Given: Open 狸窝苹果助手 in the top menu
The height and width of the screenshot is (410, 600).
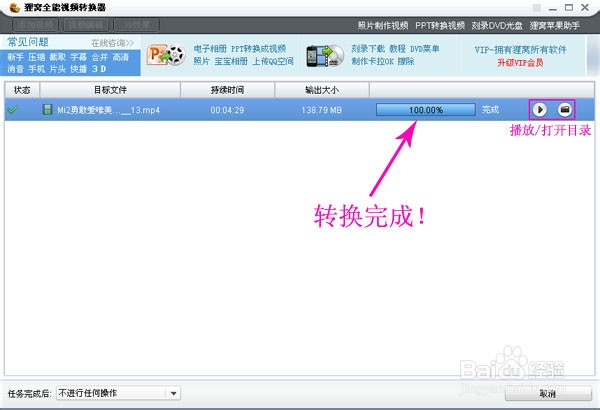Looking at the screenshot, I should tap(554, 26).
